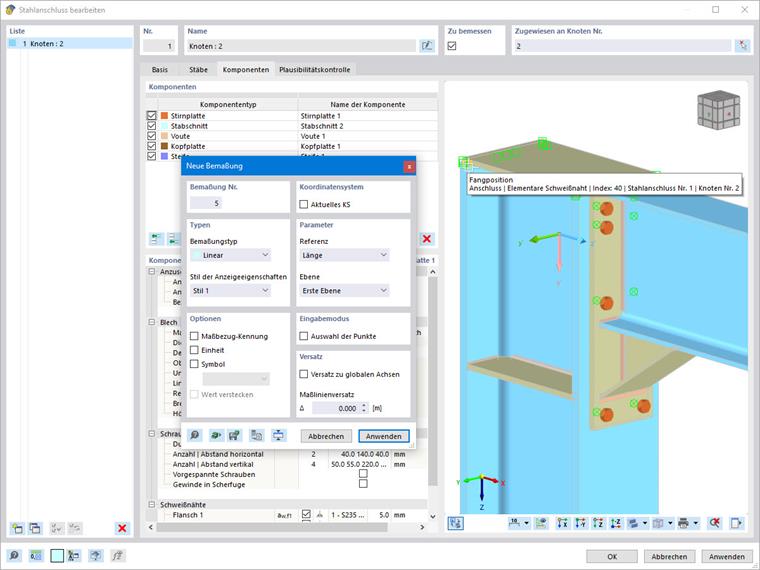Click the view in Z direction icon

tap(598, 523)
